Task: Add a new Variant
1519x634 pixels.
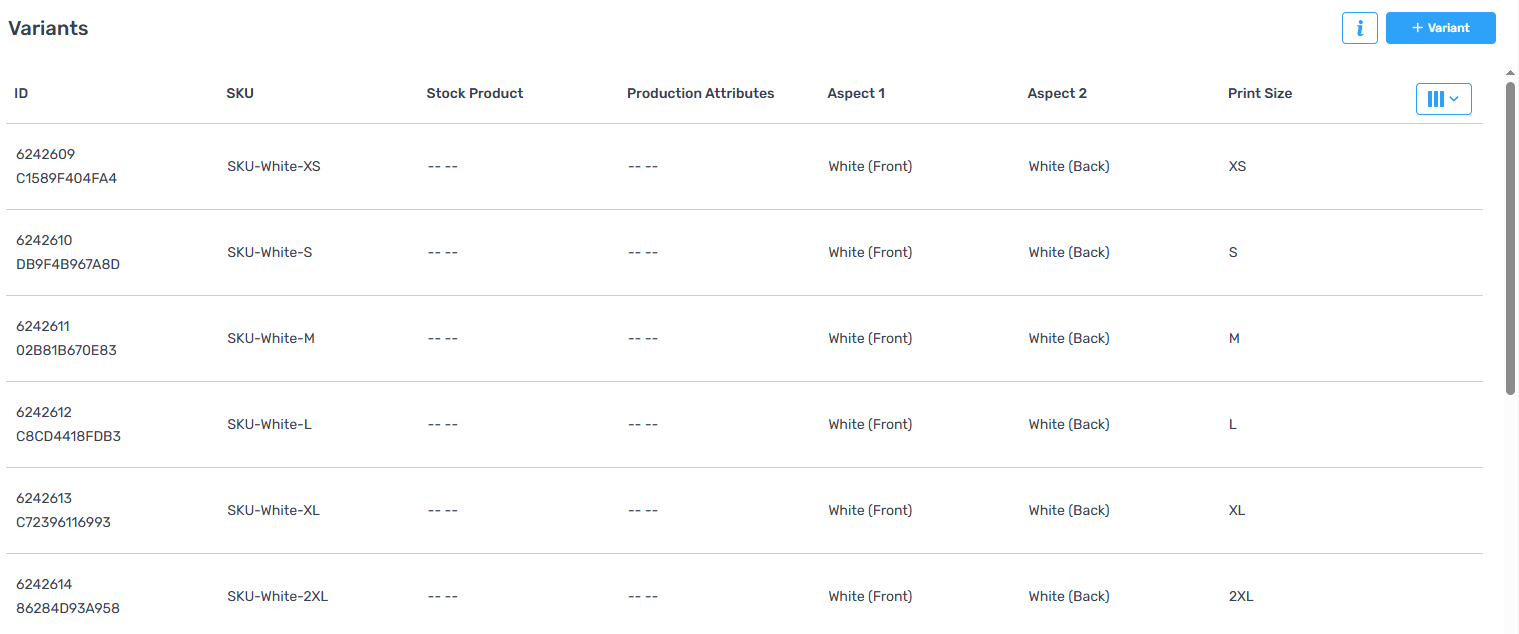Action: point(1440,28)
